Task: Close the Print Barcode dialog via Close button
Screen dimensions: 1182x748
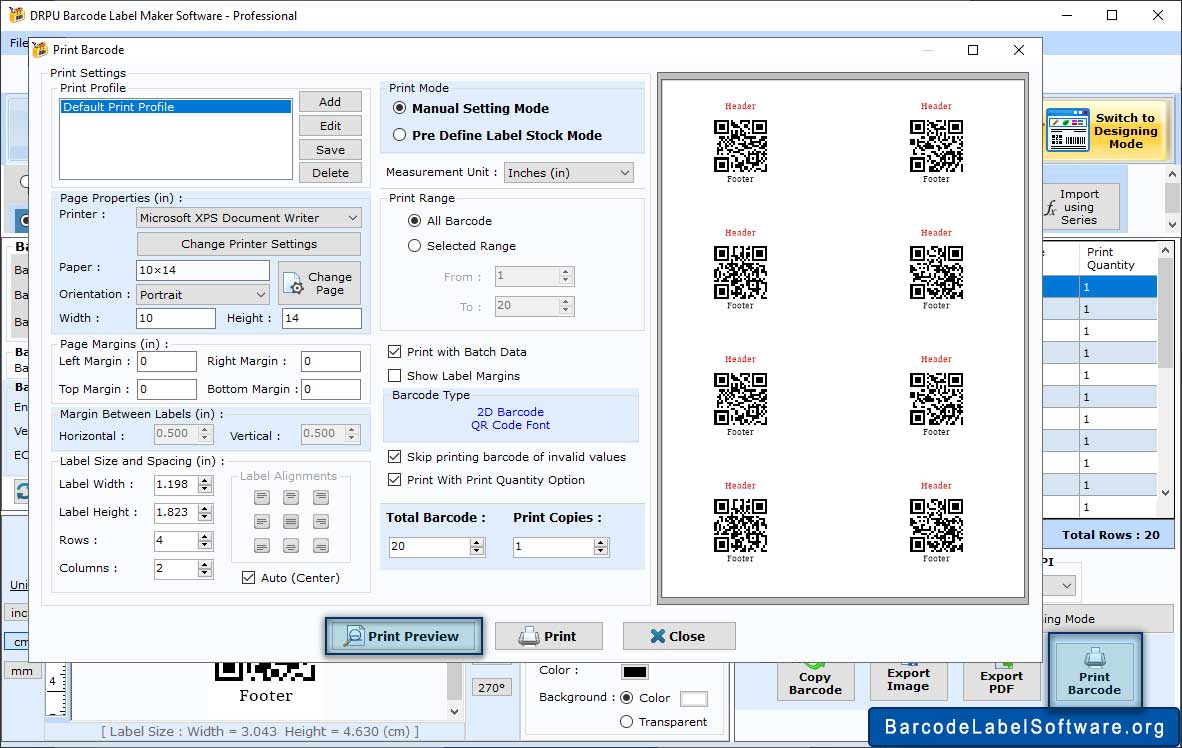Action: (678, 636)
